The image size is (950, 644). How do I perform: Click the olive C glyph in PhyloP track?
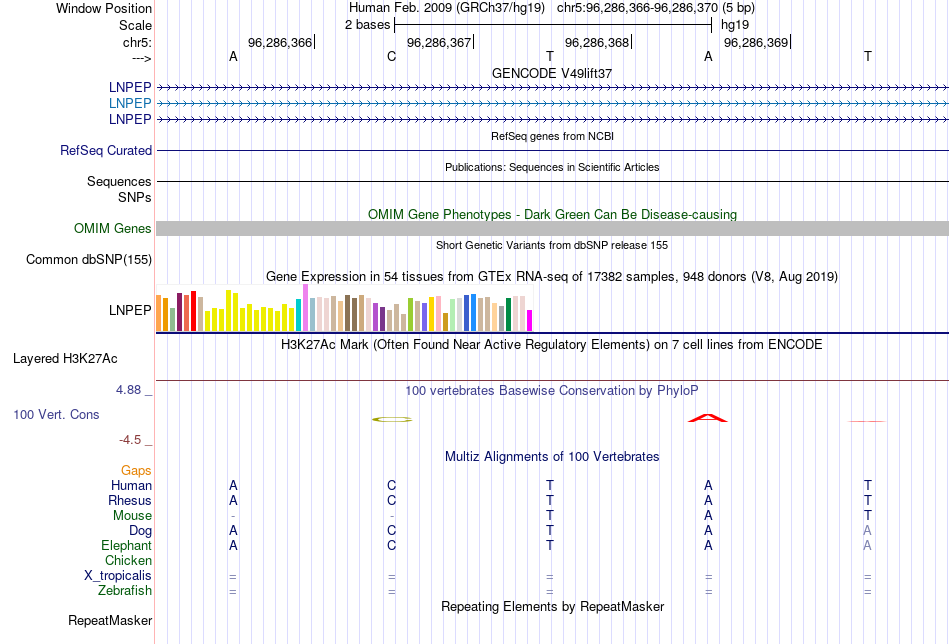(392, 419)
